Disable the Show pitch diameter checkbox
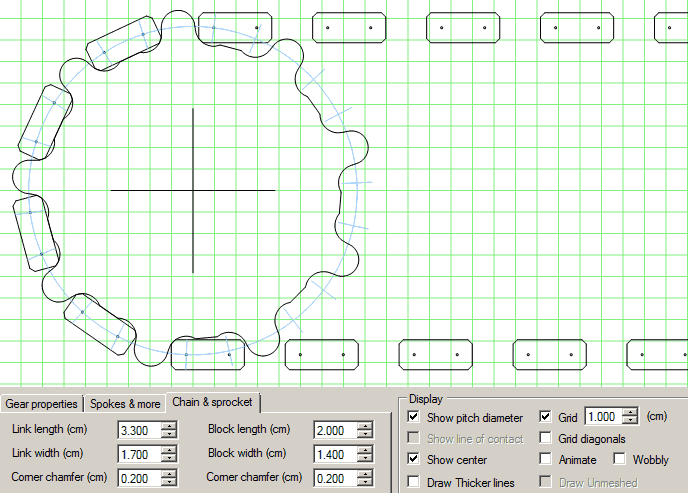Screen dimensions: 688x493 point(414,417)
